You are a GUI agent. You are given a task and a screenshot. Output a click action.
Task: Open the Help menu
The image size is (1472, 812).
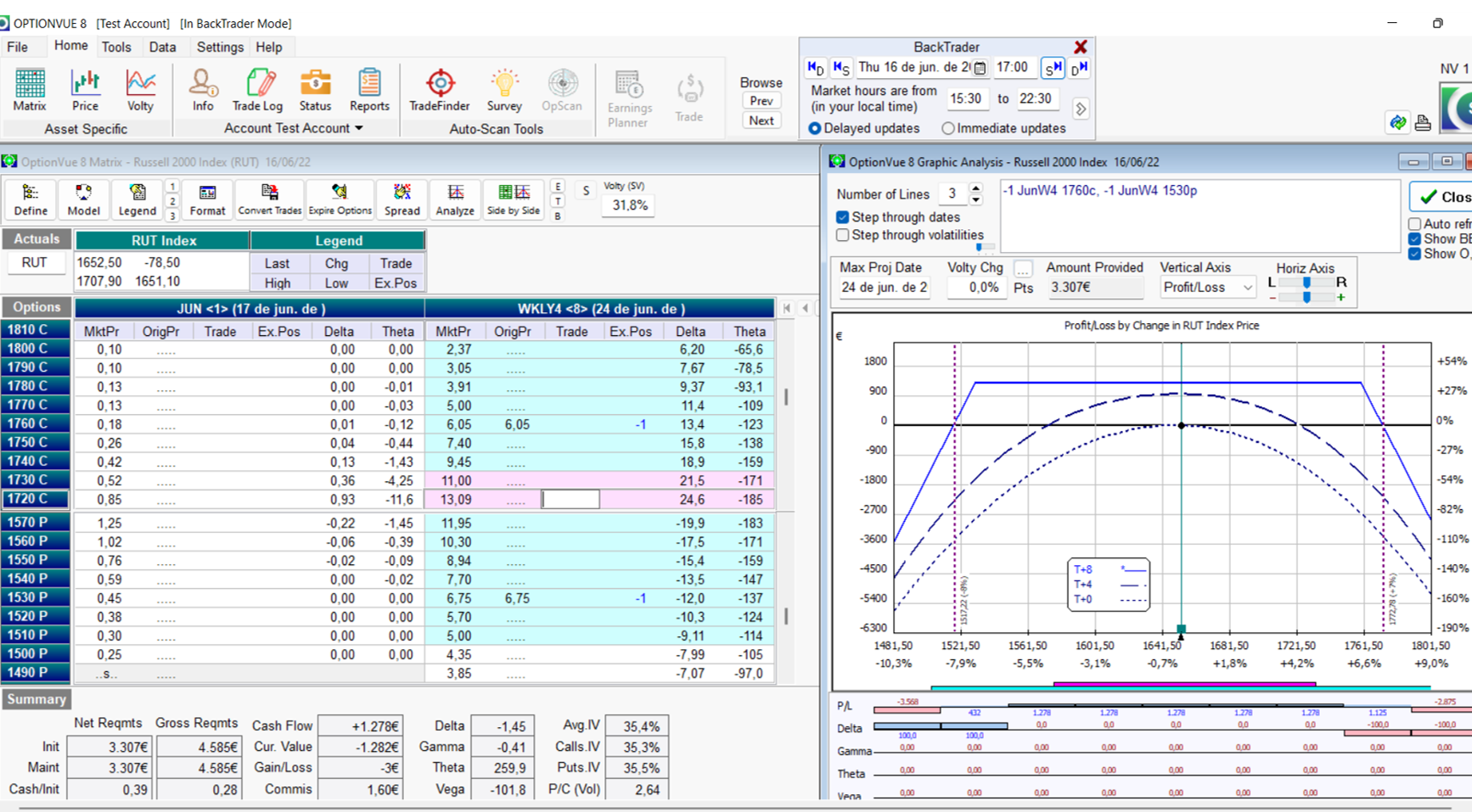tap(269, 48)
